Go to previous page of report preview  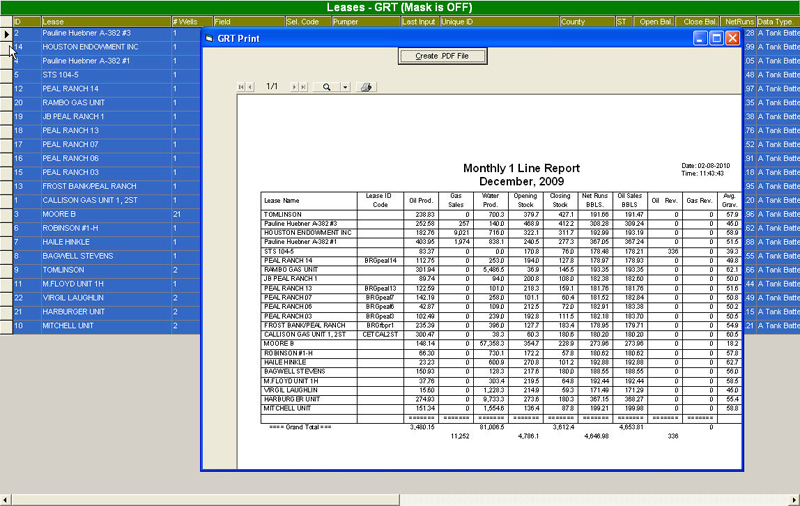point(250,87)
